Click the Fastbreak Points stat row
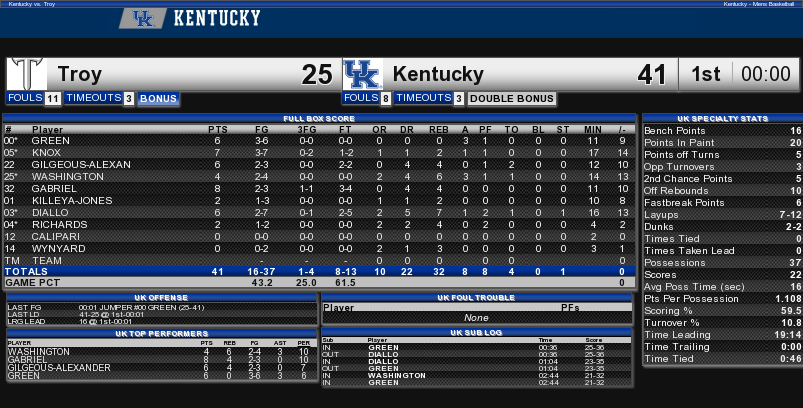The height and width of the screenshot is (408, 803). point(722,202)
